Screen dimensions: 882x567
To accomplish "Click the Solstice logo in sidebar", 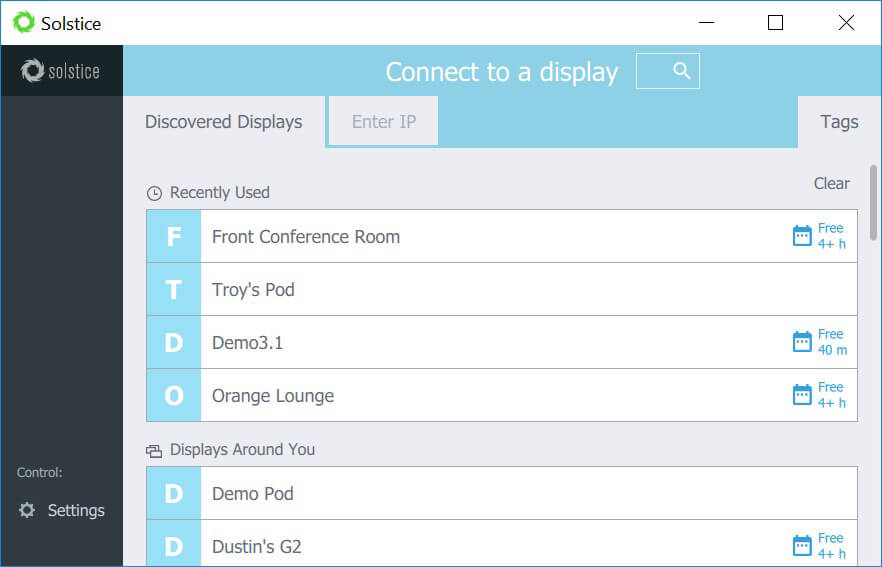I will tap(60, 71).
